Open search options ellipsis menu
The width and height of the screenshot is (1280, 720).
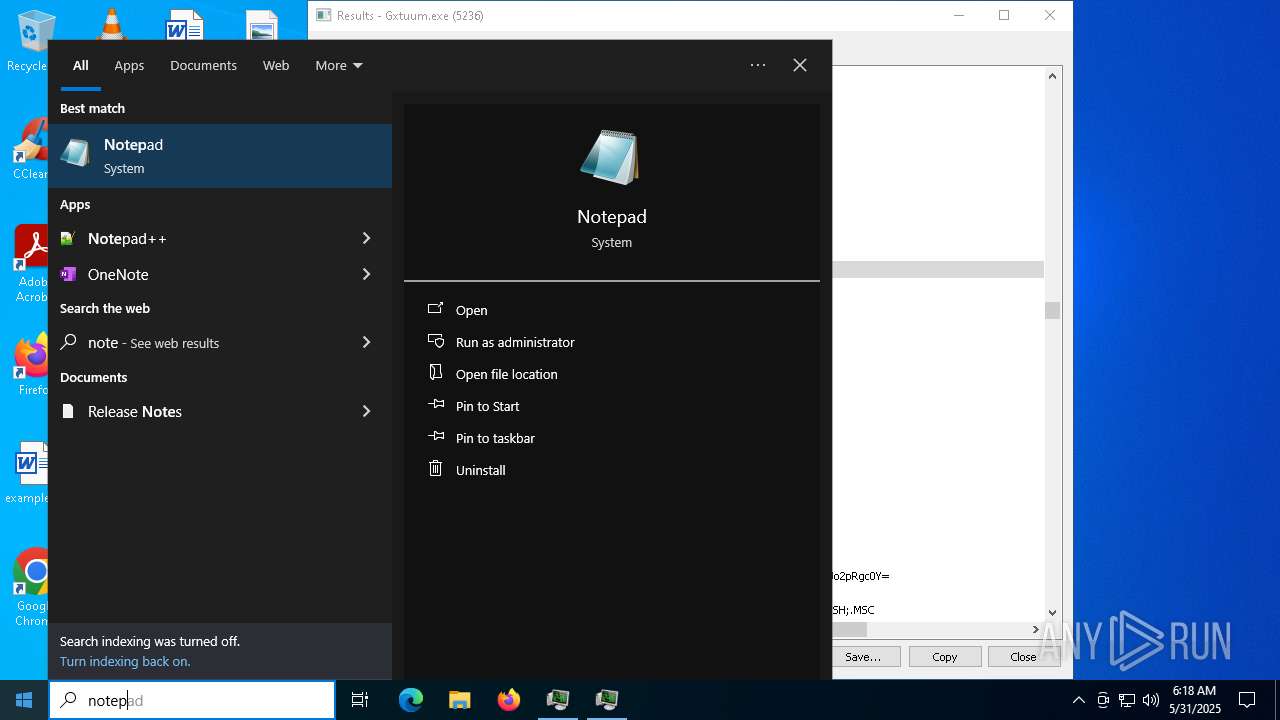pos(758,65)
